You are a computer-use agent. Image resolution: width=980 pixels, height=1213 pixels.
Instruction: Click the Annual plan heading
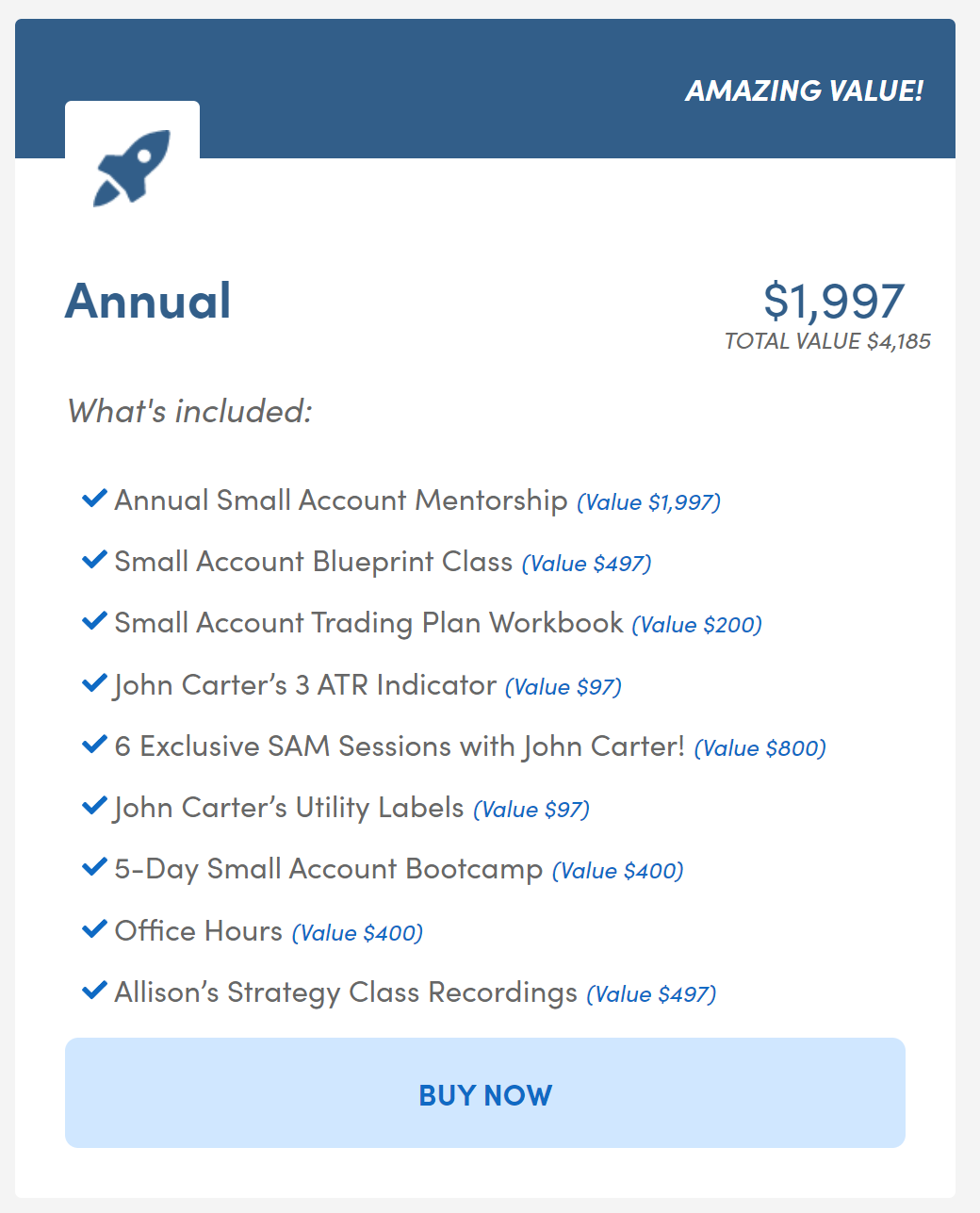148,301
